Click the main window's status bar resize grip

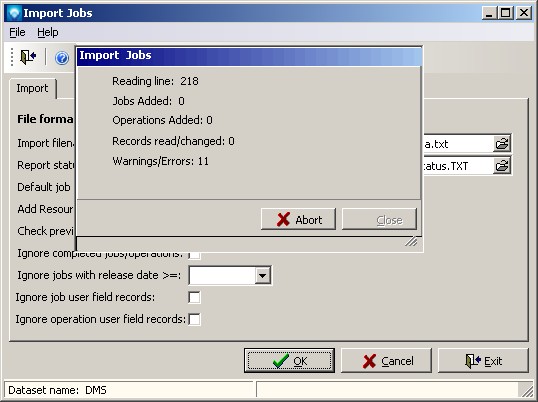coord(526,390)
